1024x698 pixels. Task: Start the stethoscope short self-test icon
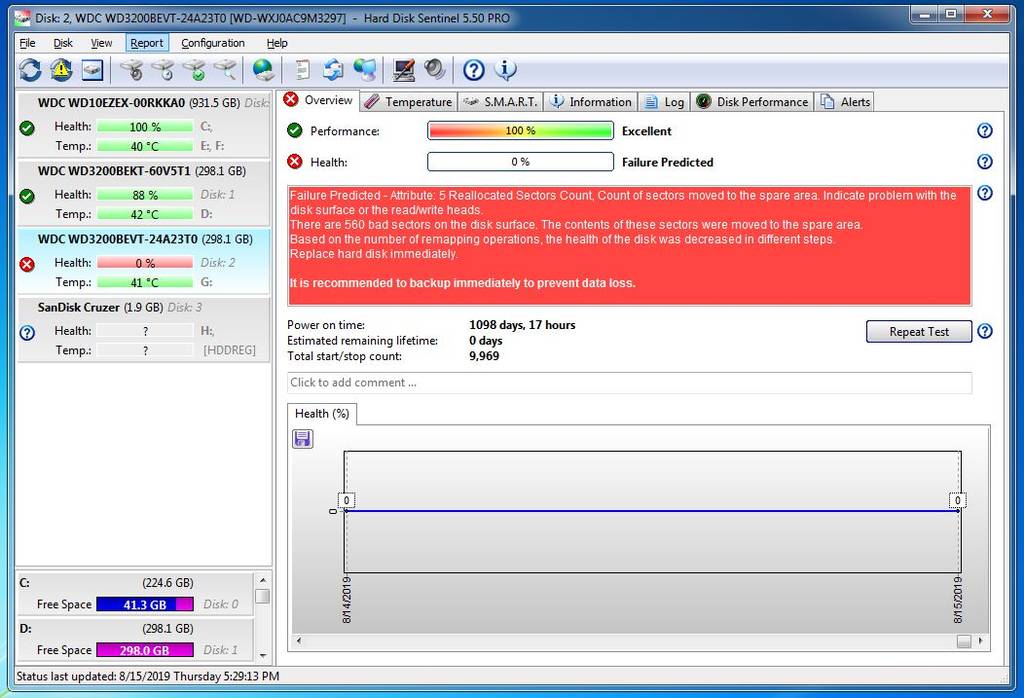coord(132,69)
